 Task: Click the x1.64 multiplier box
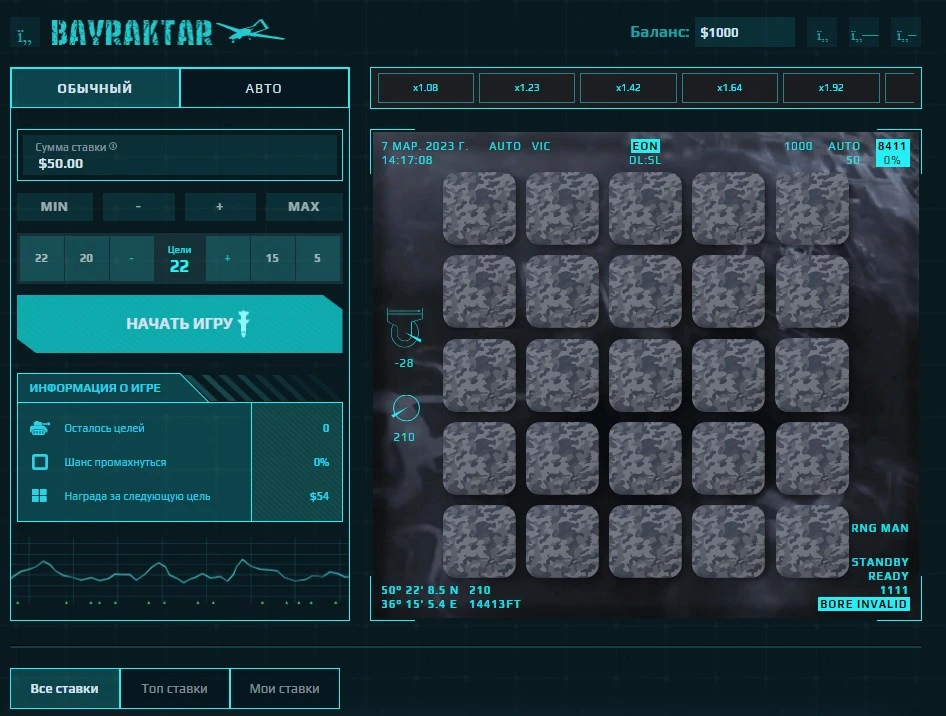click(729, 88)
